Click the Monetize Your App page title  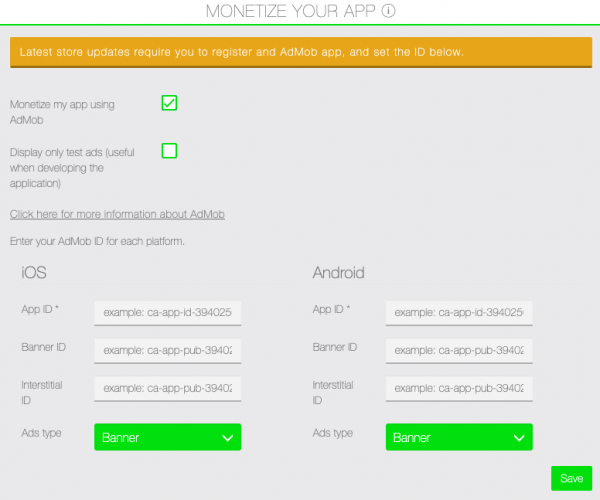click(290, 12)
